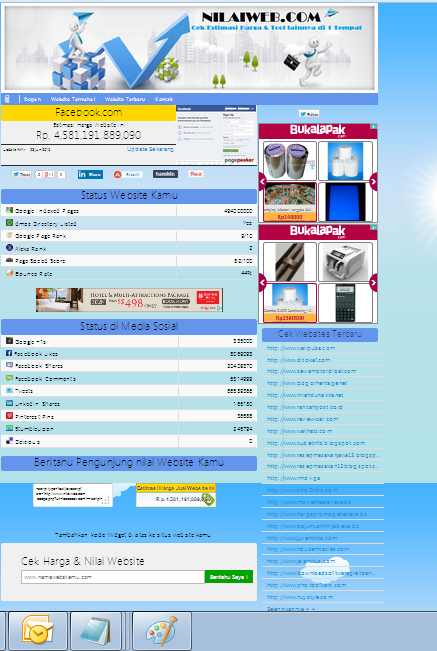Click the Google Indexed Pages row icon
The width and height of the screenshot is (437, 651).
point(9,210)
